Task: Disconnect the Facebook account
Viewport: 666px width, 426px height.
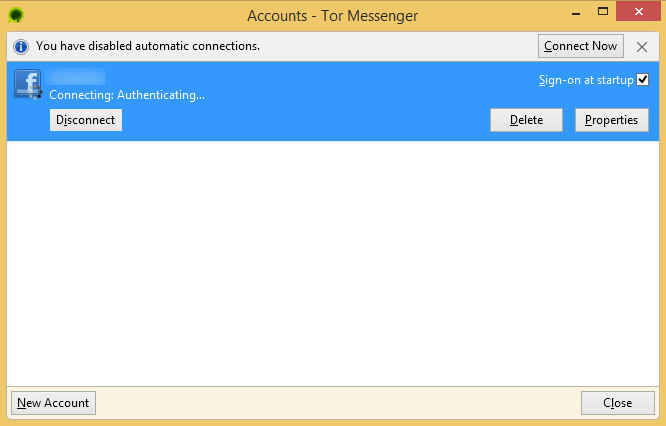Action: [86, 120]
